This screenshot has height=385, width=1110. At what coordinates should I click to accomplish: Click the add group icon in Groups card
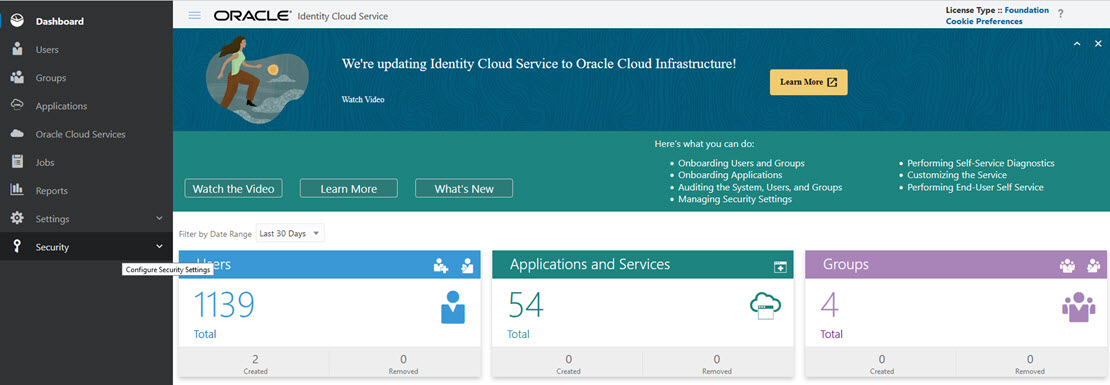[1067, 266]
